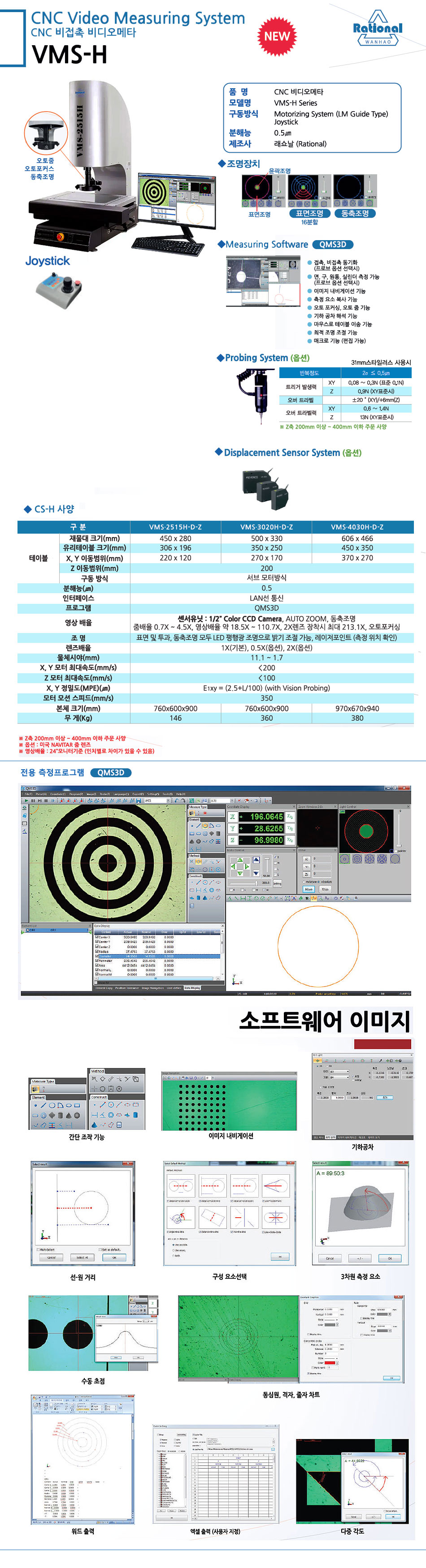Click the play icon on the main toolbar

[26, 801]
